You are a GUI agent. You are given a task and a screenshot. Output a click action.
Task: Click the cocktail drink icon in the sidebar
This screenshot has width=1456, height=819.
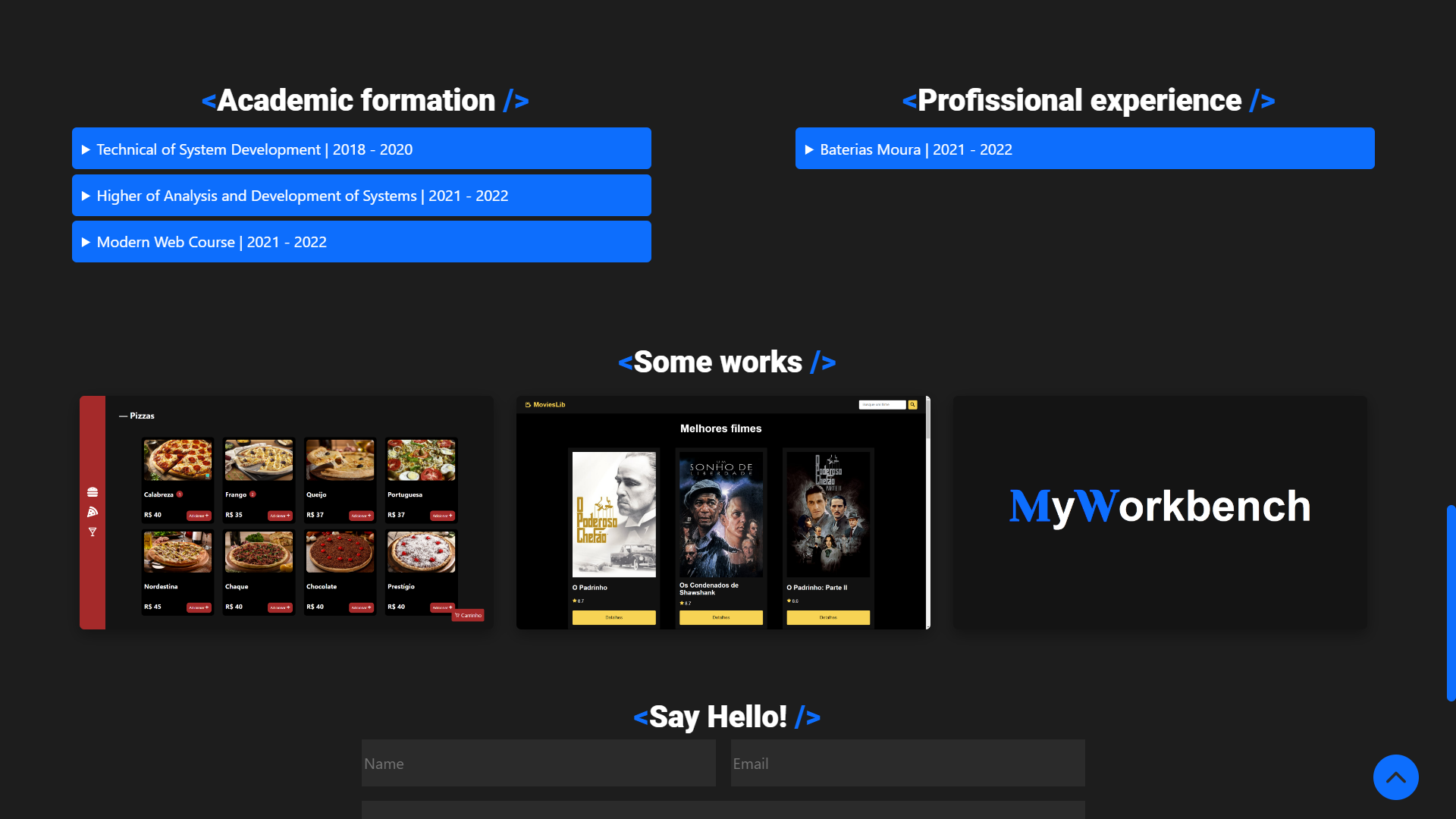(93, 532)
